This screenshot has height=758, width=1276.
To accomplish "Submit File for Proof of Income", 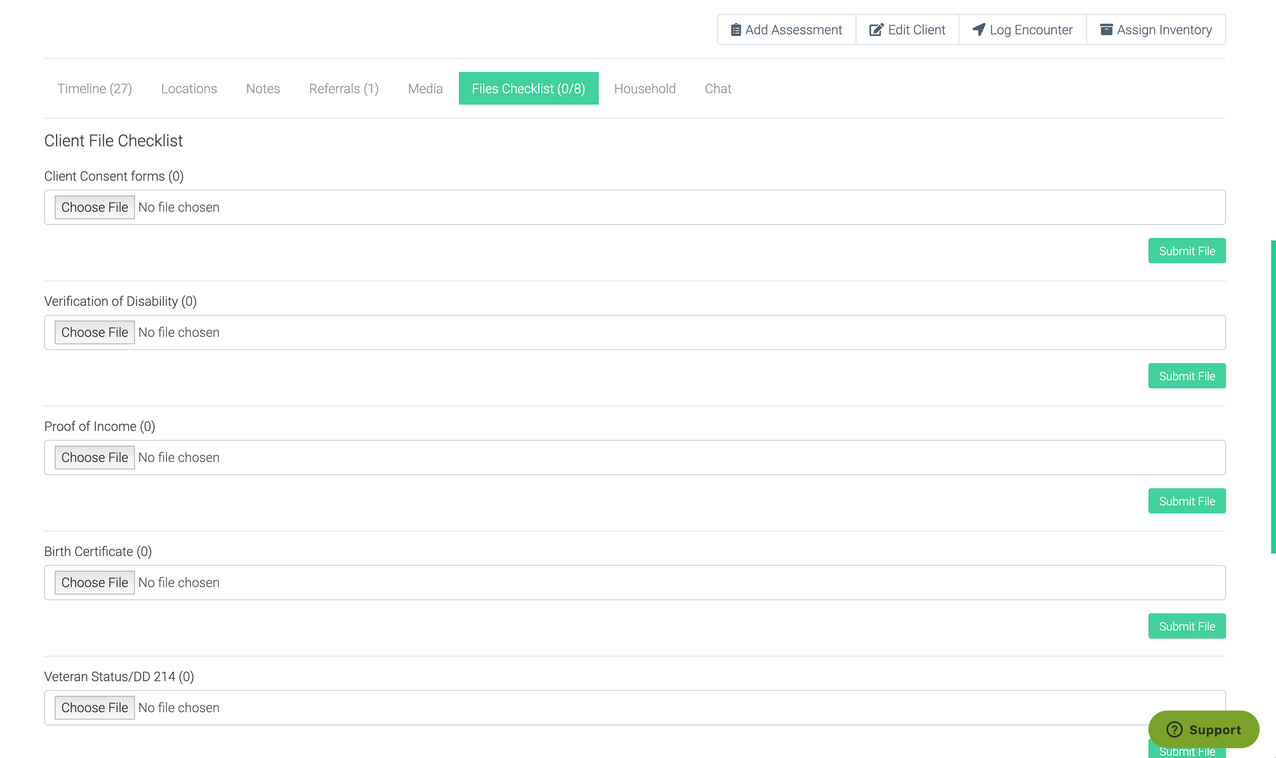I will (x=1187, y=501).
